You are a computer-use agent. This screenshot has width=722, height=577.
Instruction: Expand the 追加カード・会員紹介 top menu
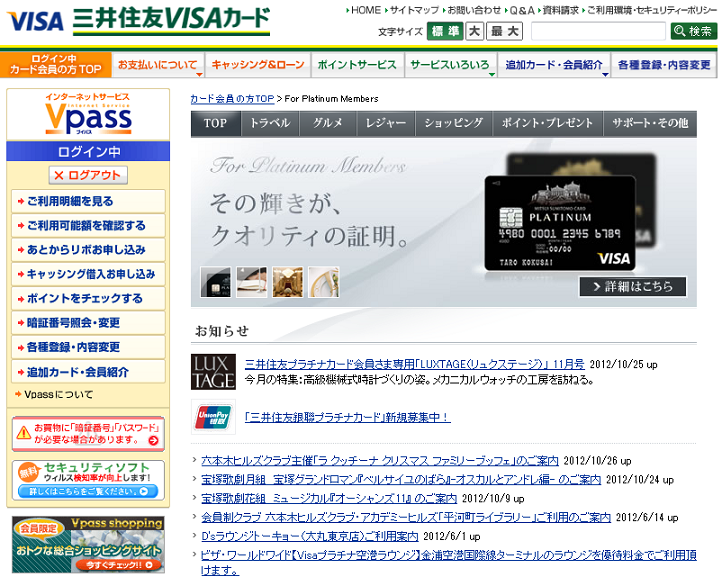(554, 65)
